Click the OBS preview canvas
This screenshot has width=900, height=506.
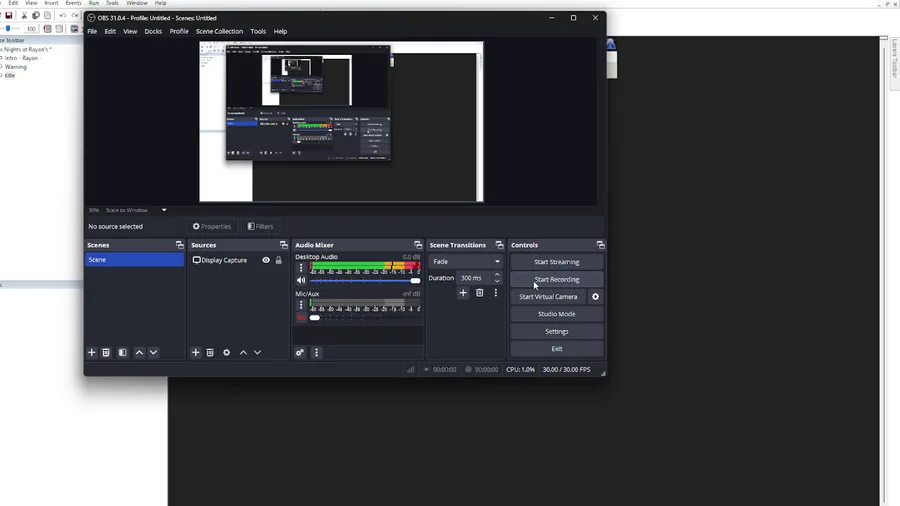341,122
